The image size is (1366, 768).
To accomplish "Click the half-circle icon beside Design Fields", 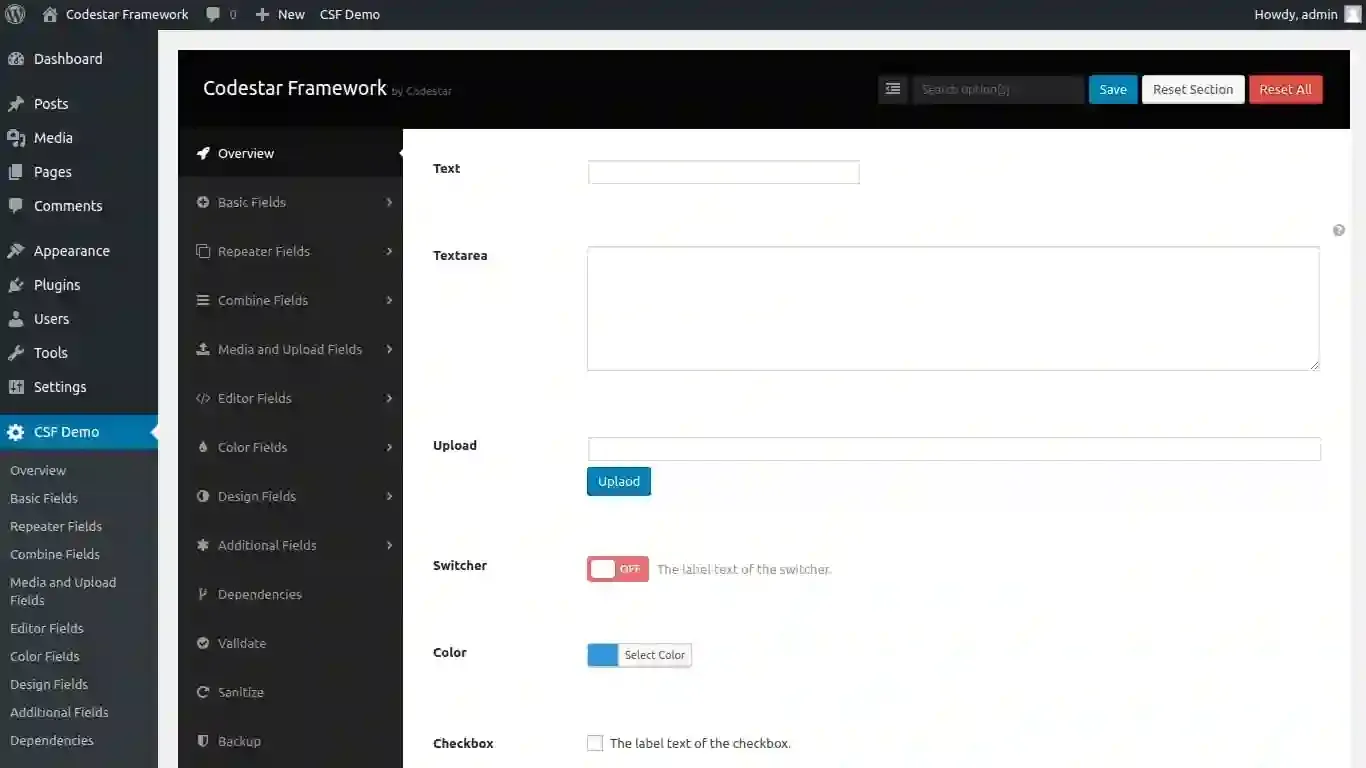I will [203, 496].
